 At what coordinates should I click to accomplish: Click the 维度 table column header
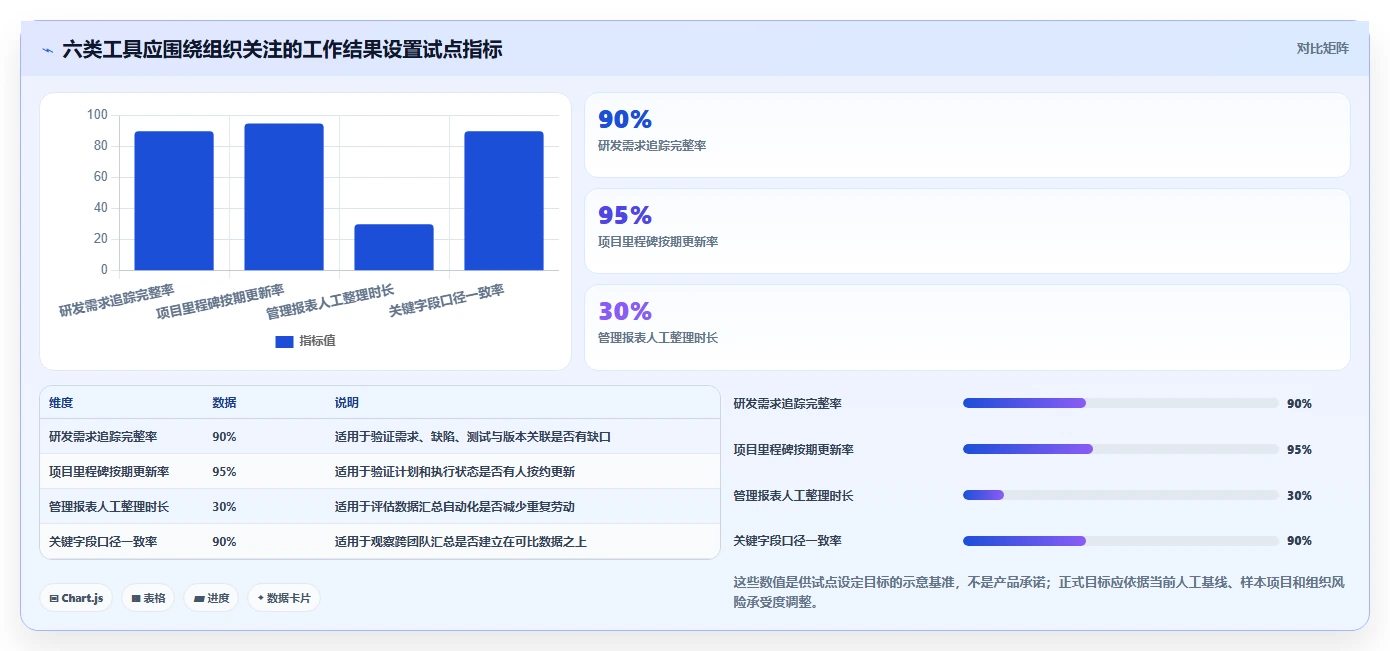tap(61, 403)
